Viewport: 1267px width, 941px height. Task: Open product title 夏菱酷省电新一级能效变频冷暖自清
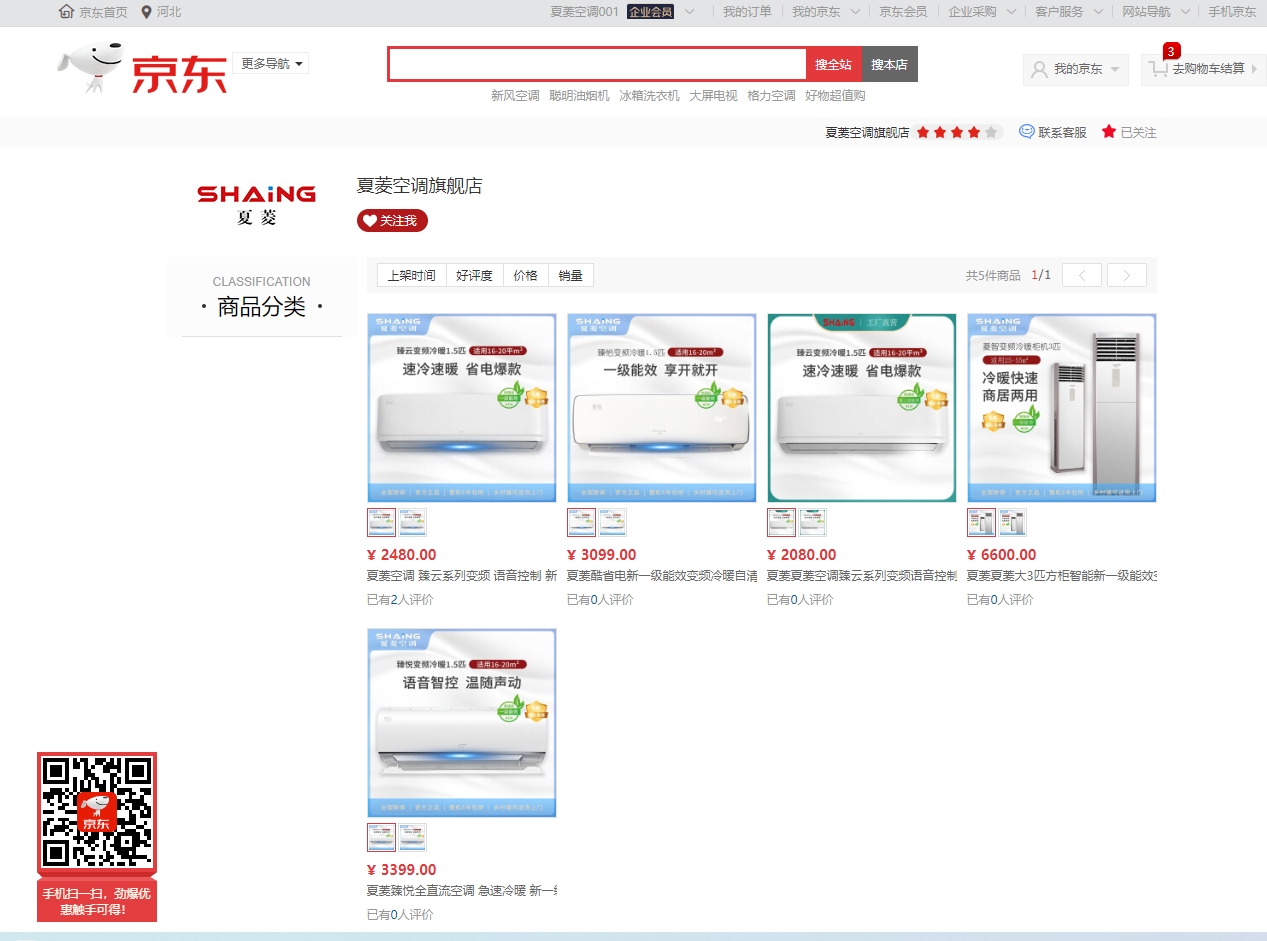(662, 576)
